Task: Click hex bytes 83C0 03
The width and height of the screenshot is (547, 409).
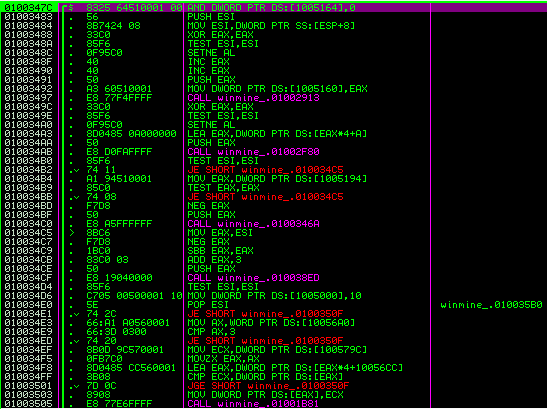Action: 107,260
